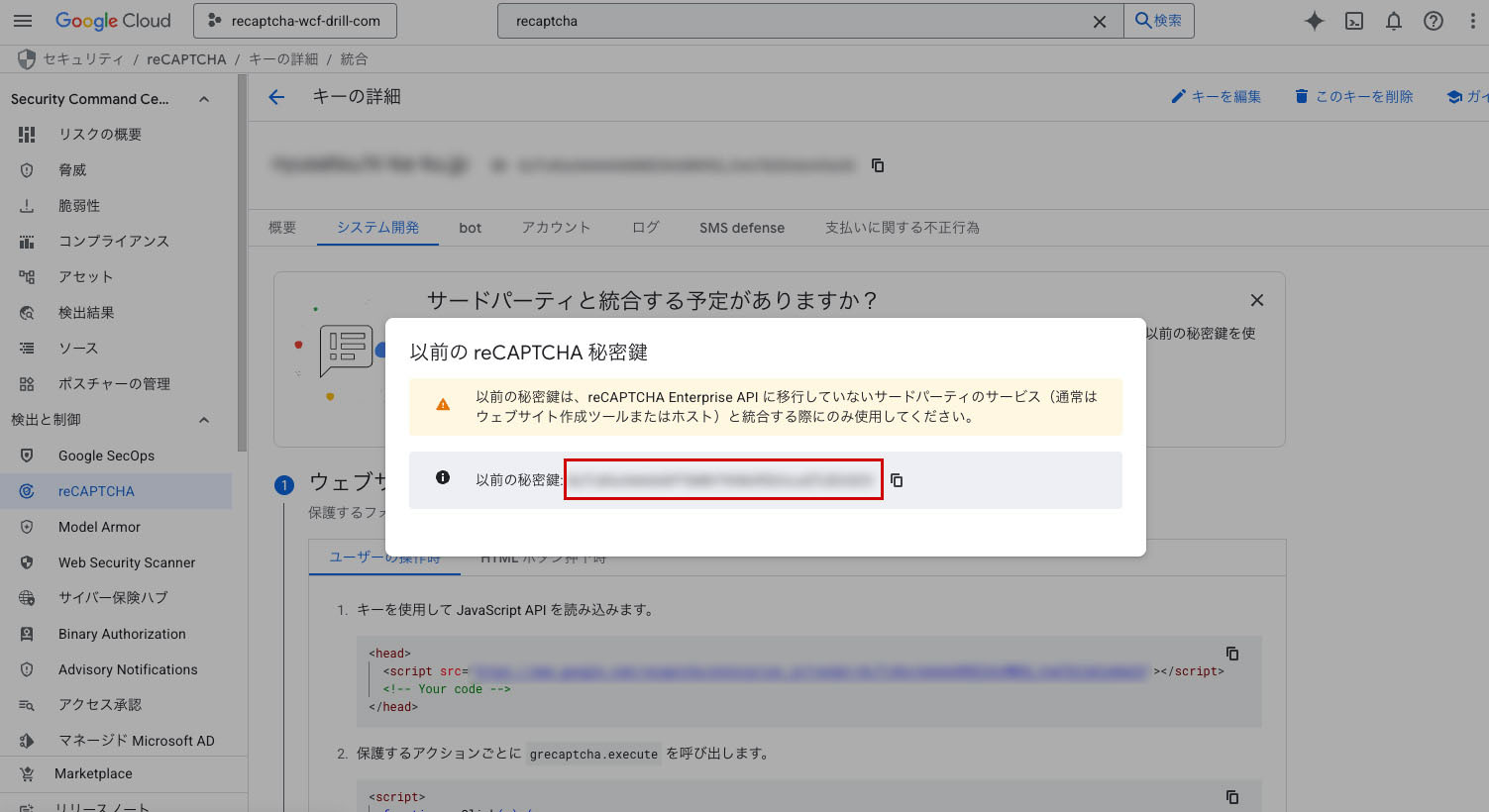Open マネージド Microsoft AD in the sidebar
Screen dimensions: 1489x812
pyautogui.click(x=116, y=741)
